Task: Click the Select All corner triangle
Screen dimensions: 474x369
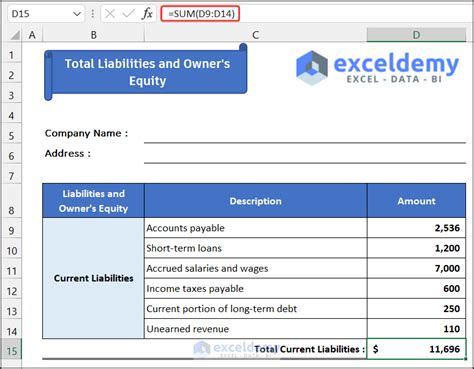Action: tap(14, 35)
